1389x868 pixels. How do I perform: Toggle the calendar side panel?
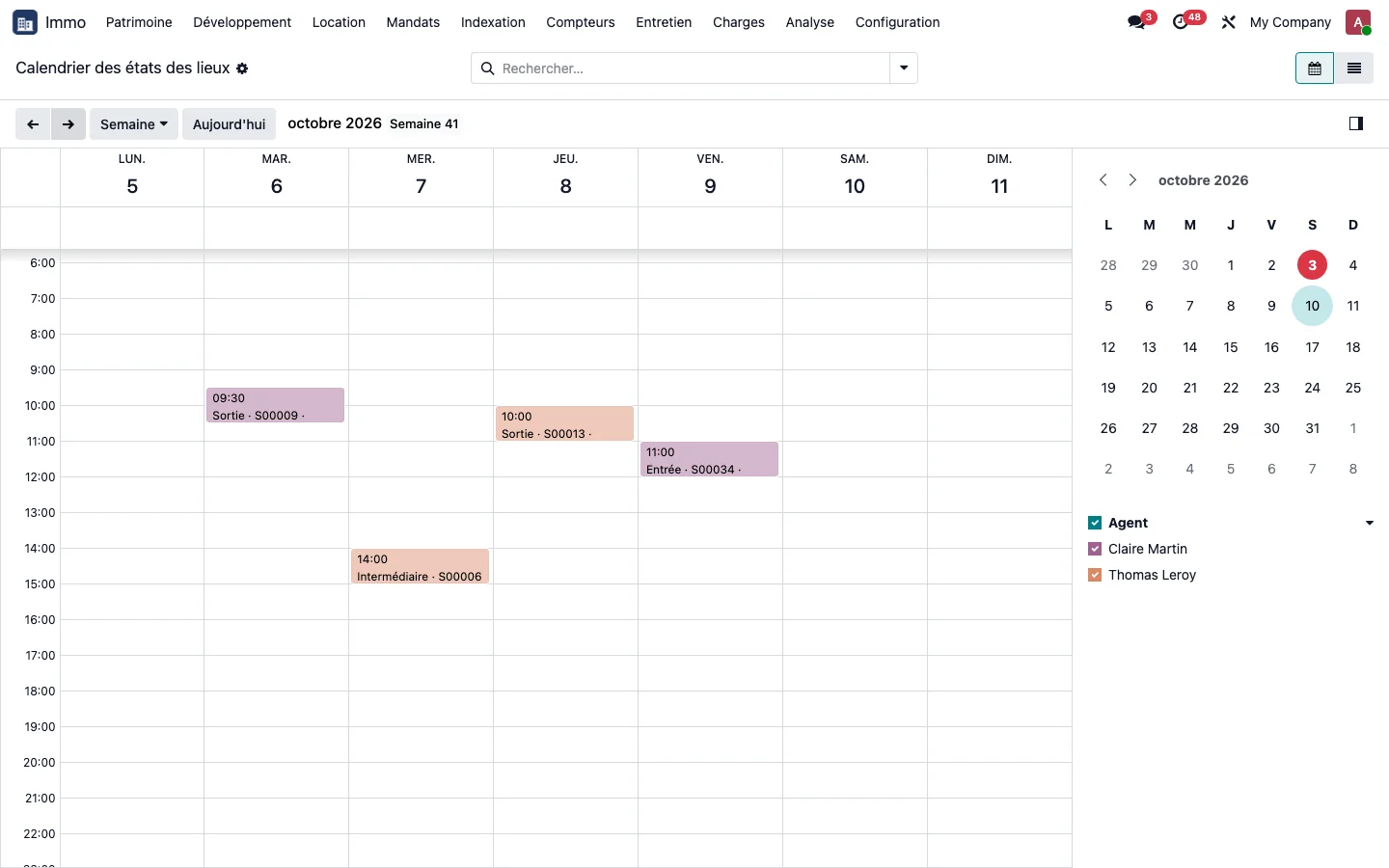[x=1356, y=123]
